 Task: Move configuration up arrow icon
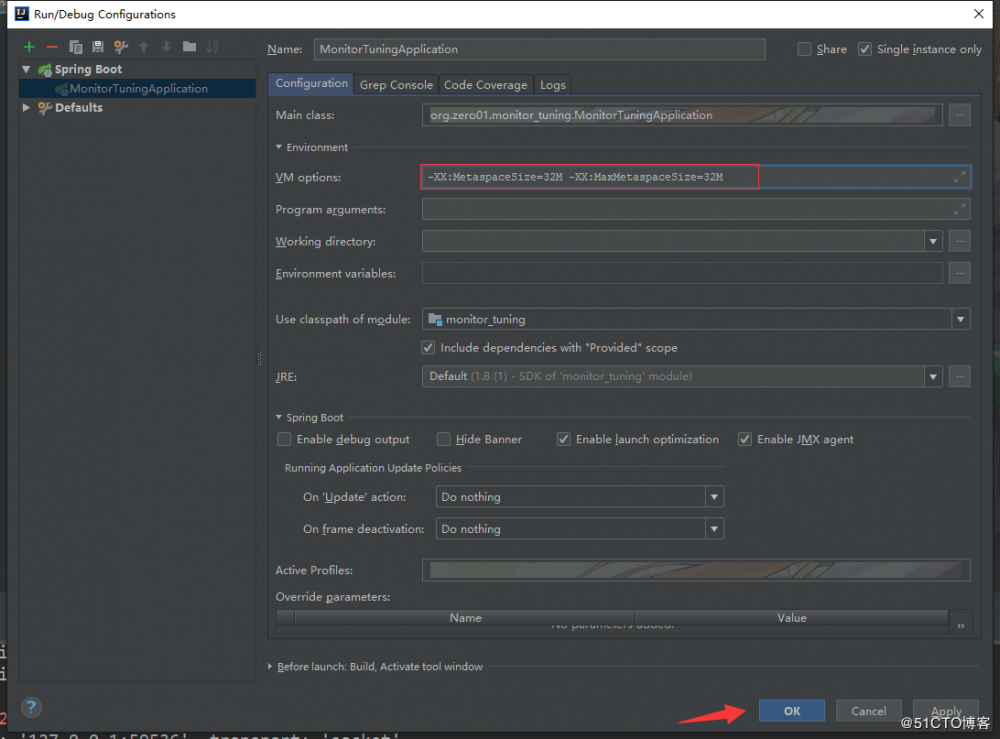pos(144,47)
